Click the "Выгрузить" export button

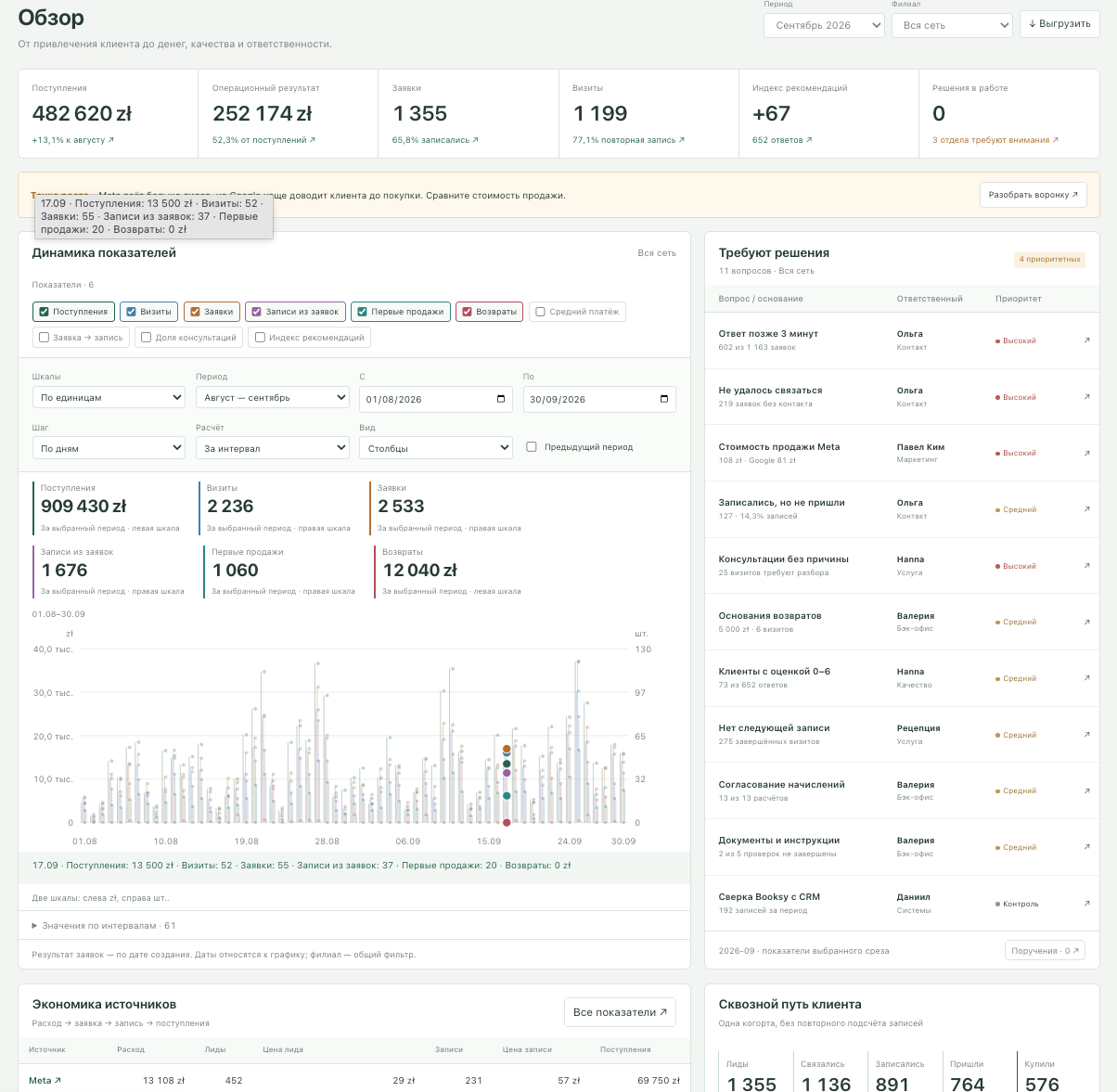[1059, 24]
